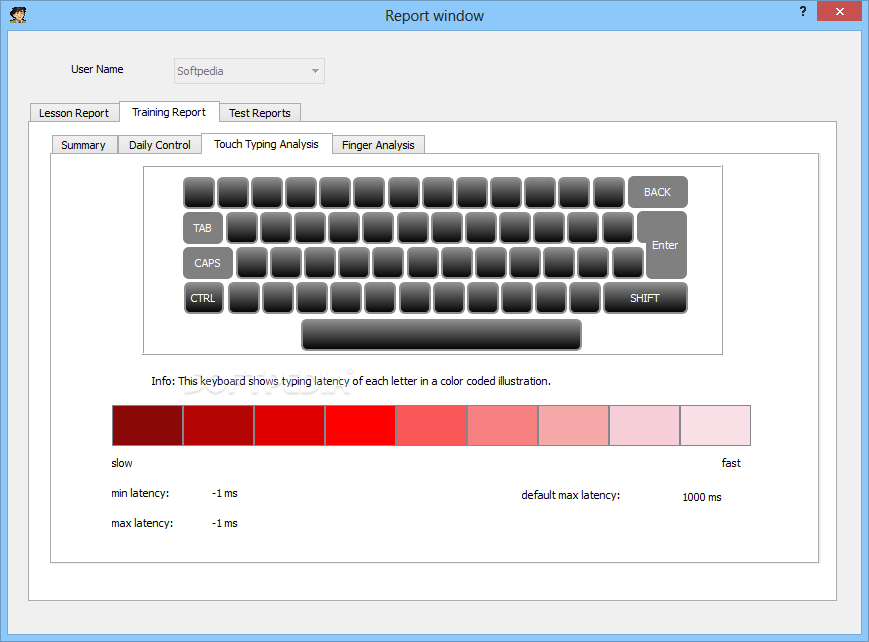Click the SHIFT key on keyboard
869x642 pixels.
tap(645, 298)
